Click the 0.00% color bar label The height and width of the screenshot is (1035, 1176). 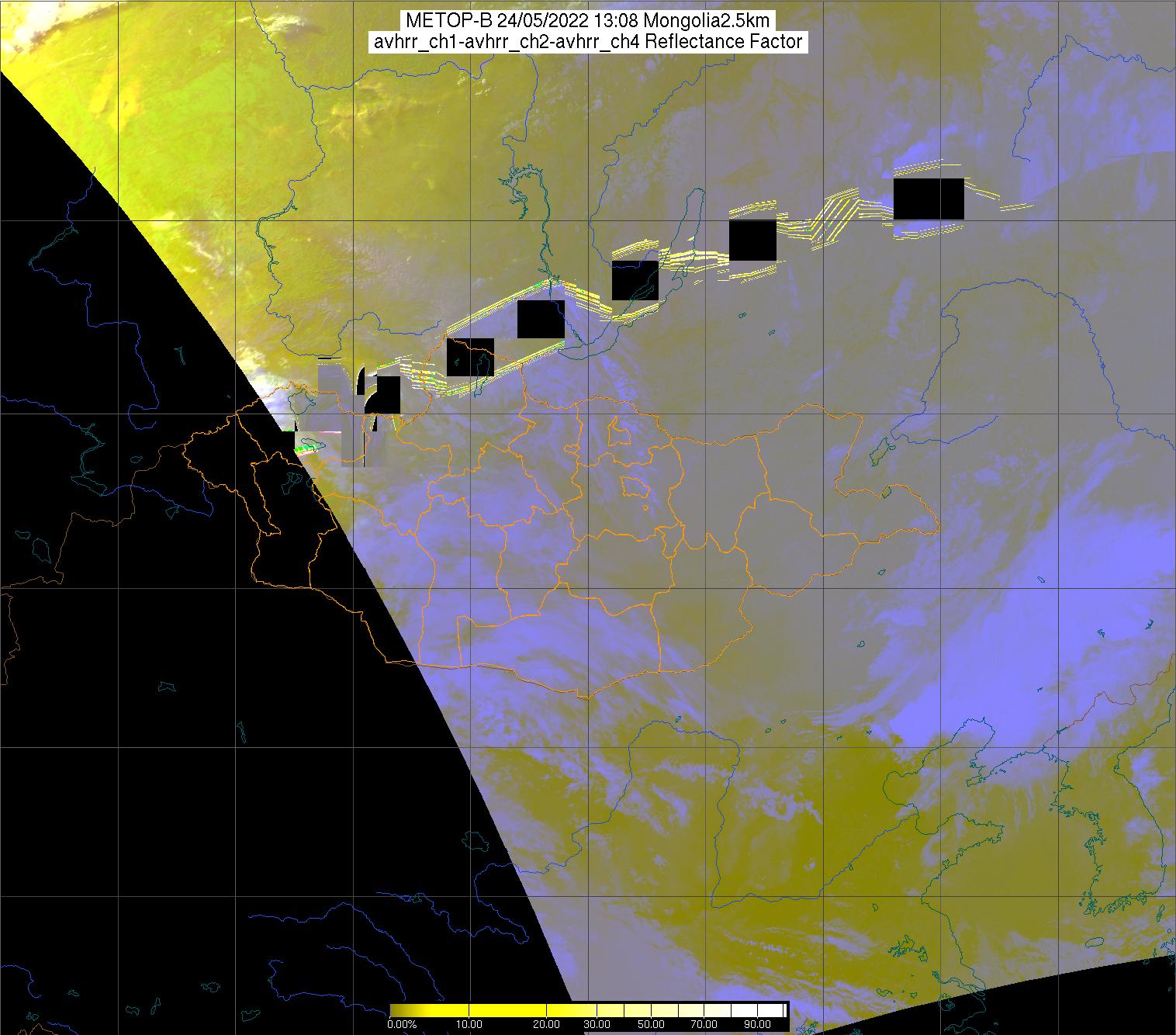pos(401,1025)
